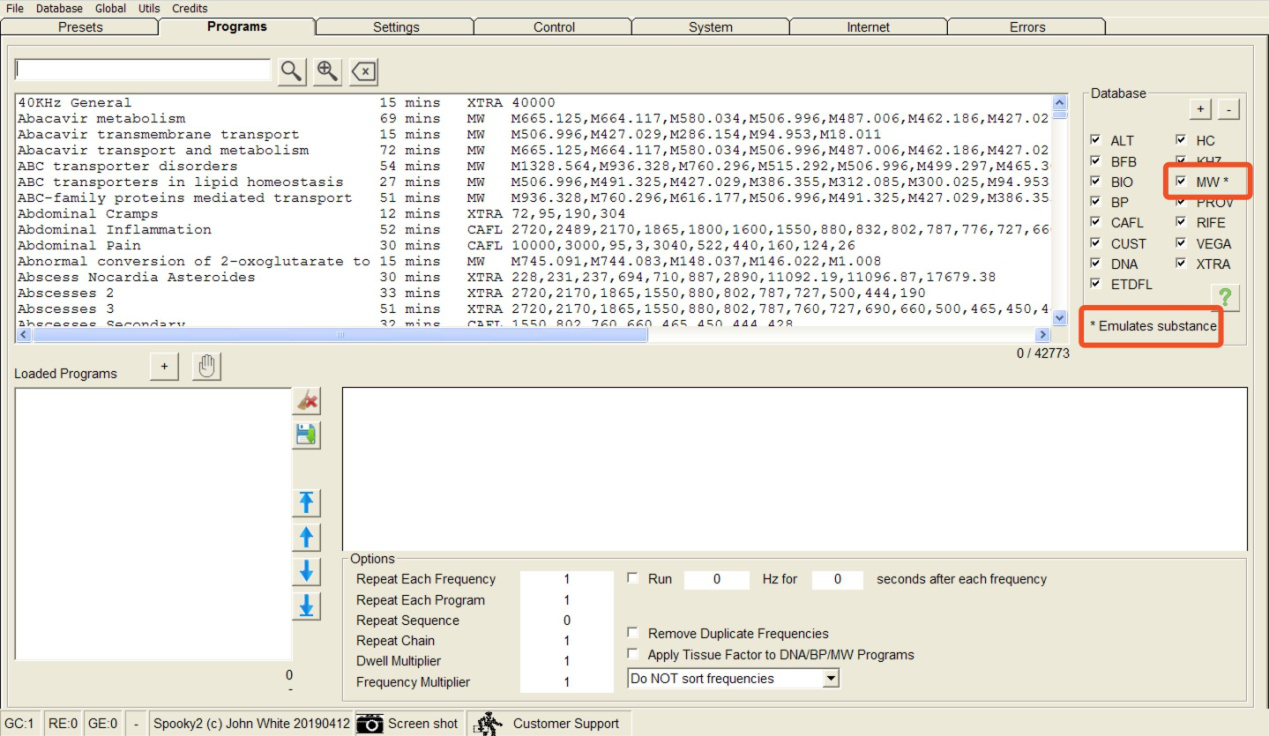Click the Customer Support figure icon
This screenshot has width=1269, height=736.
tap(486, 723)
